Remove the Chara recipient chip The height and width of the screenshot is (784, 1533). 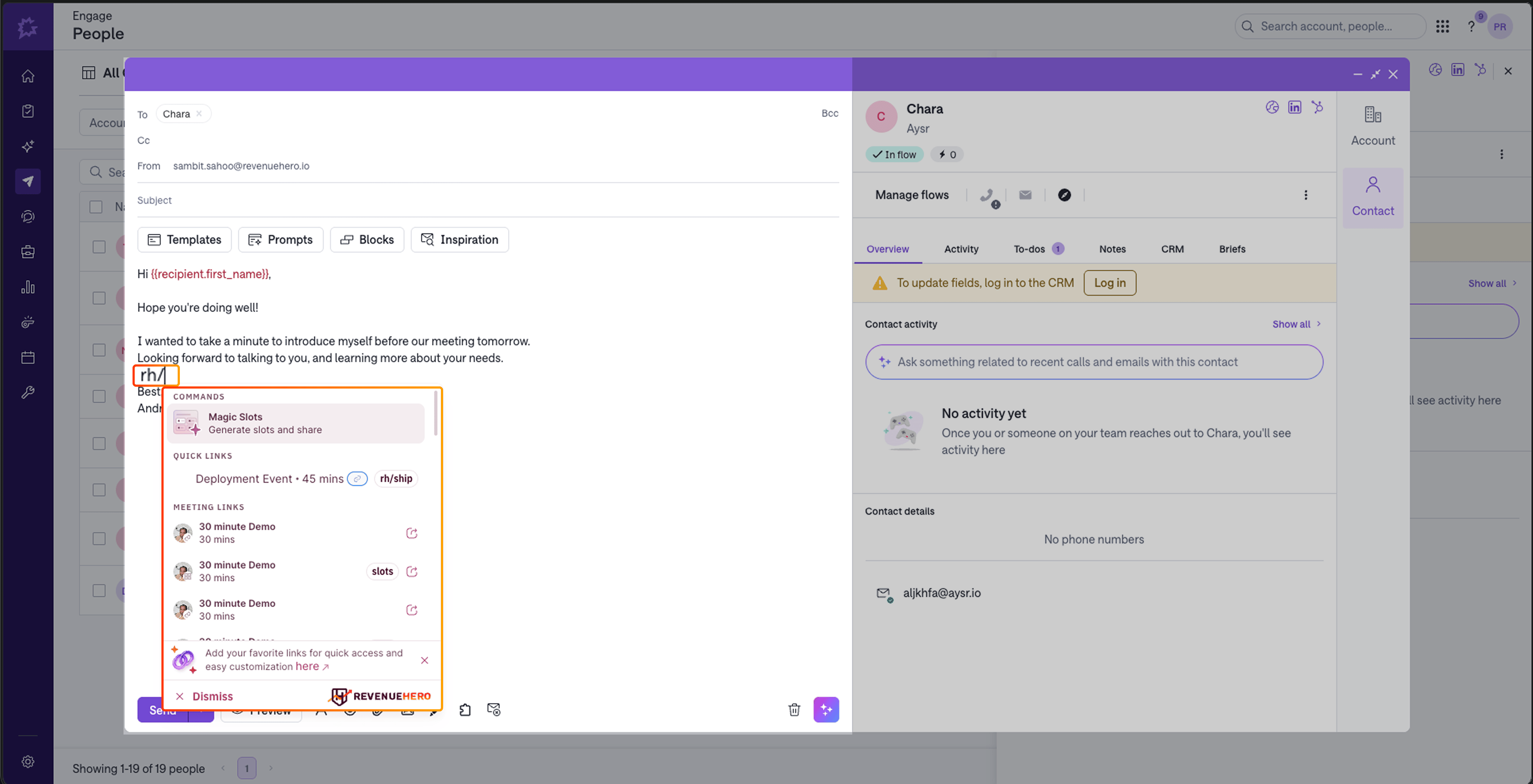199,114
